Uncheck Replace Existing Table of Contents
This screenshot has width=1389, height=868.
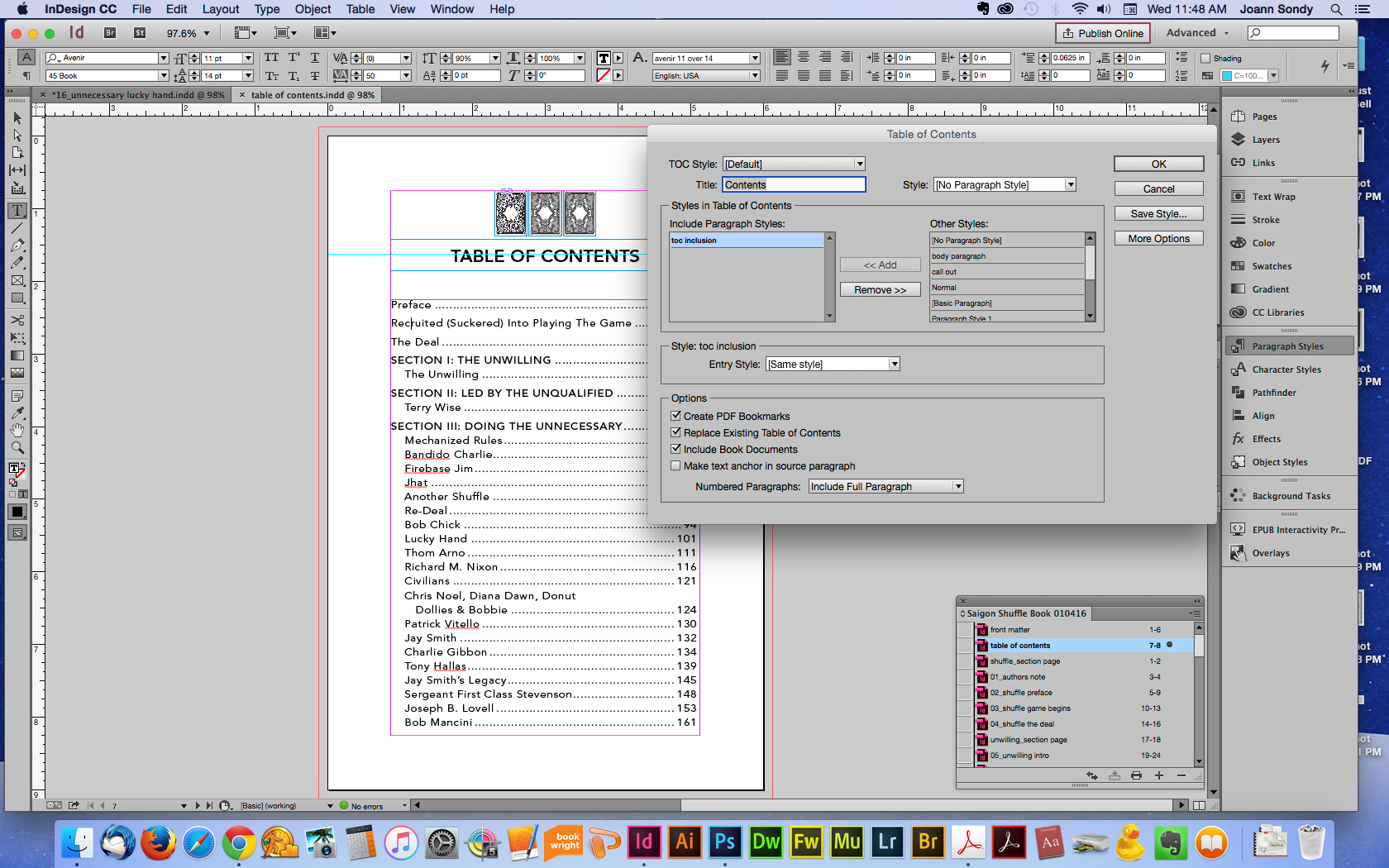[x=675, y=432]
